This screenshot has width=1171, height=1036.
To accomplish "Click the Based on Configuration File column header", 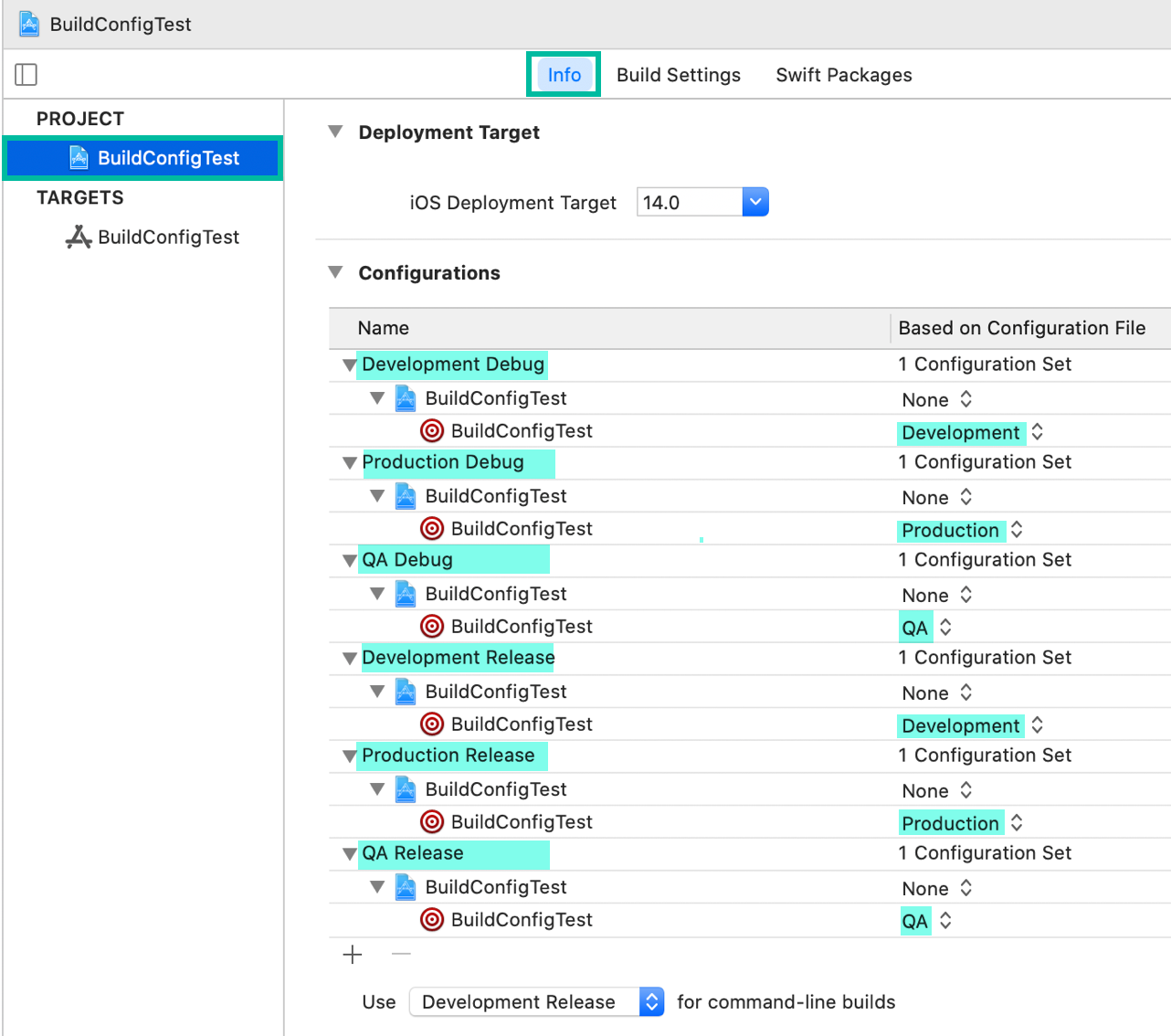I will [1021, 328].
